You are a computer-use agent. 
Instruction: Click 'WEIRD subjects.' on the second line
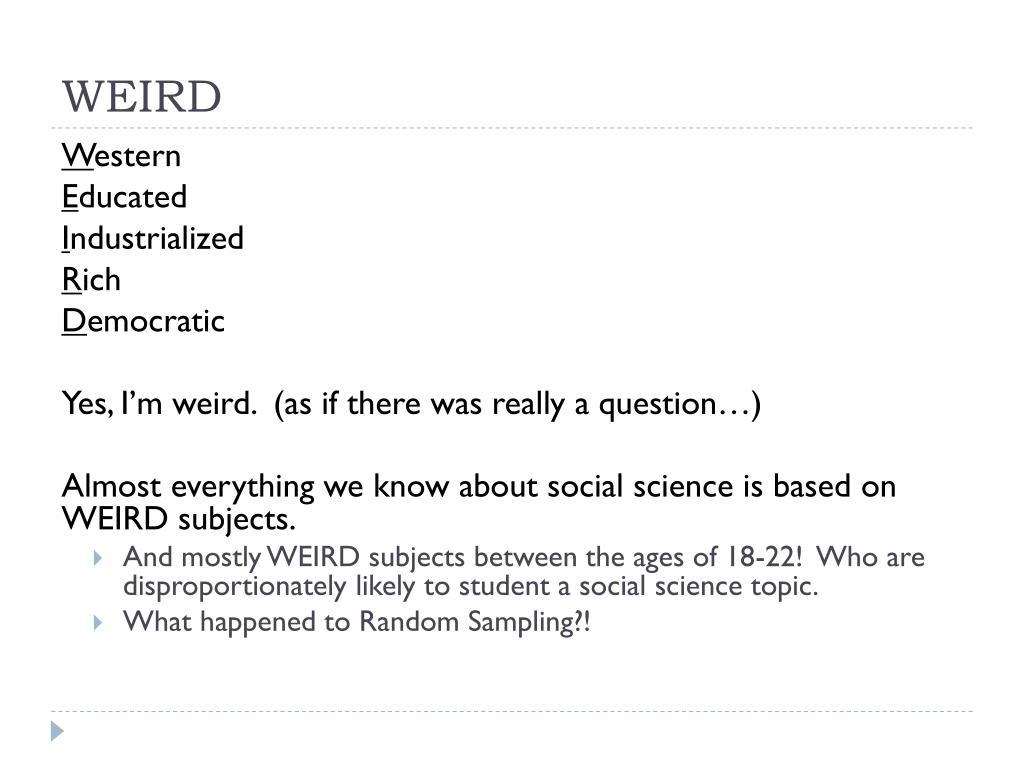pyautogui.click(x=179, y=519)
